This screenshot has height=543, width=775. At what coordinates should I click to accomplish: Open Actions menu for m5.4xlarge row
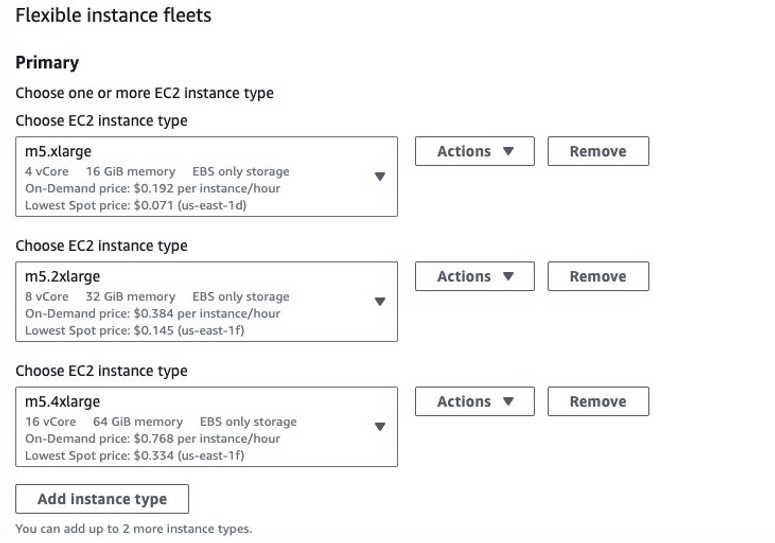474,401
